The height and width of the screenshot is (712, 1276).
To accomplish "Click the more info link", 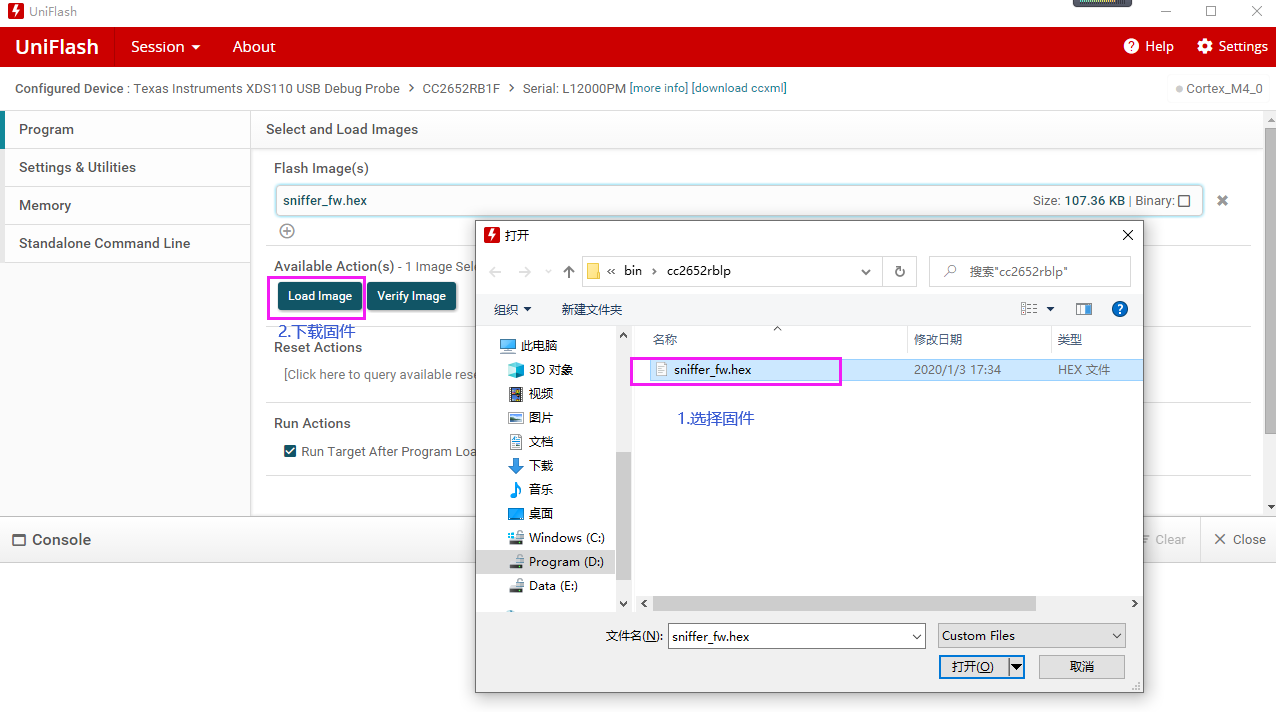I will pyautogui.click(x=659, y=88).
